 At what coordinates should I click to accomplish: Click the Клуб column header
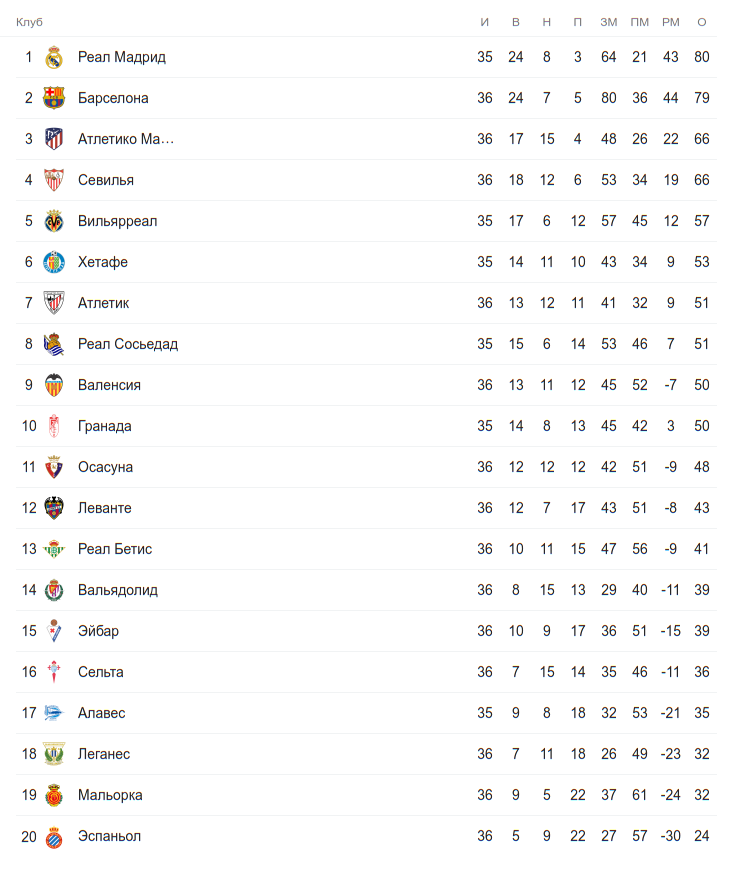click(x=29, y=22)
